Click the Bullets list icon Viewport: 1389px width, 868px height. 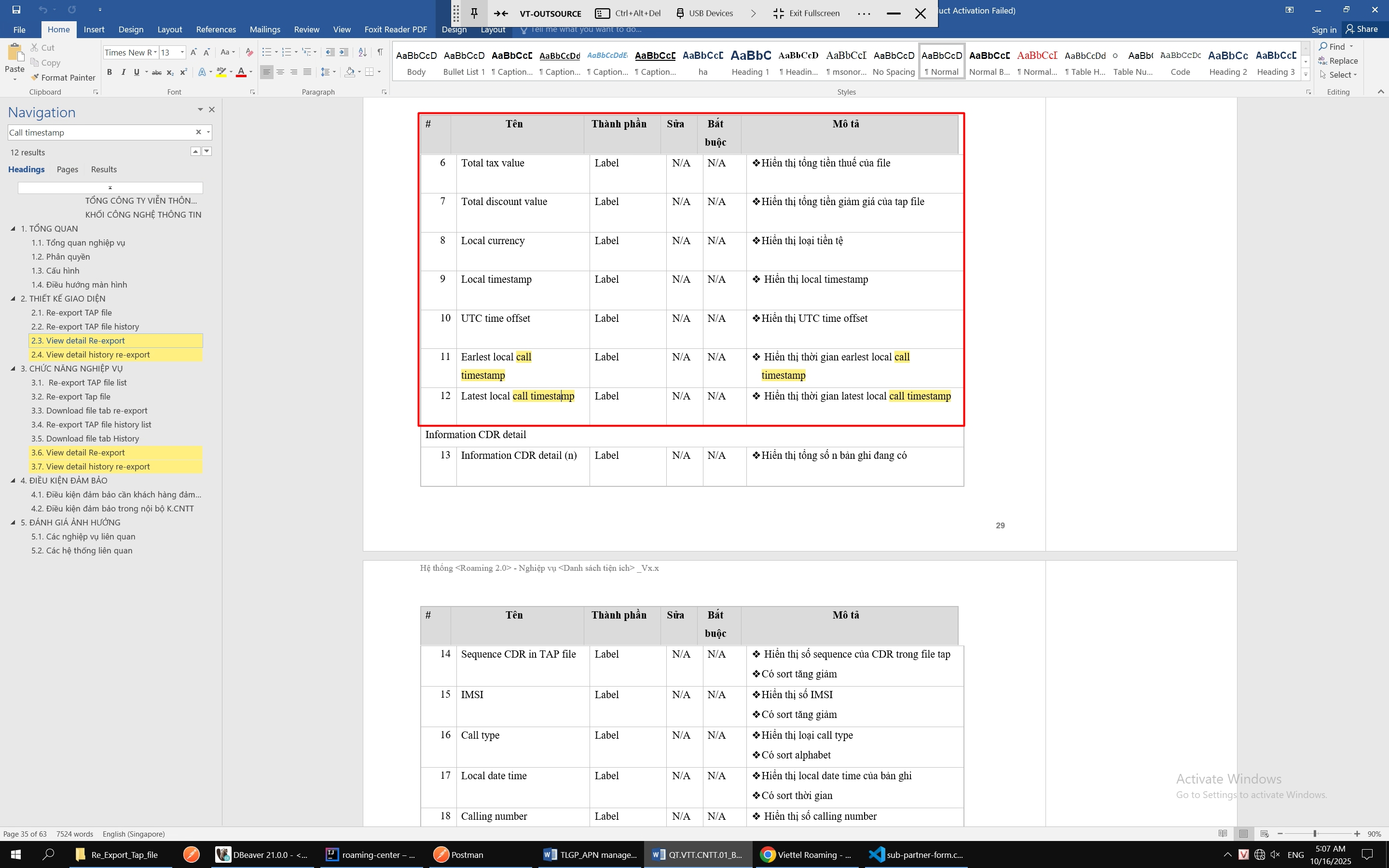point(266,52)
